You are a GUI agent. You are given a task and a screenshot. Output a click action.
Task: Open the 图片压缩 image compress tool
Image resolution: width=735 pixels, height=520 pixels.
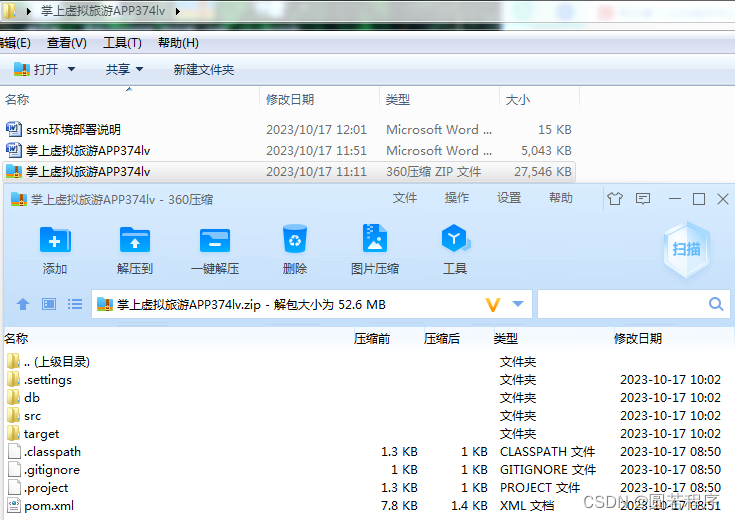coord(375,238)
